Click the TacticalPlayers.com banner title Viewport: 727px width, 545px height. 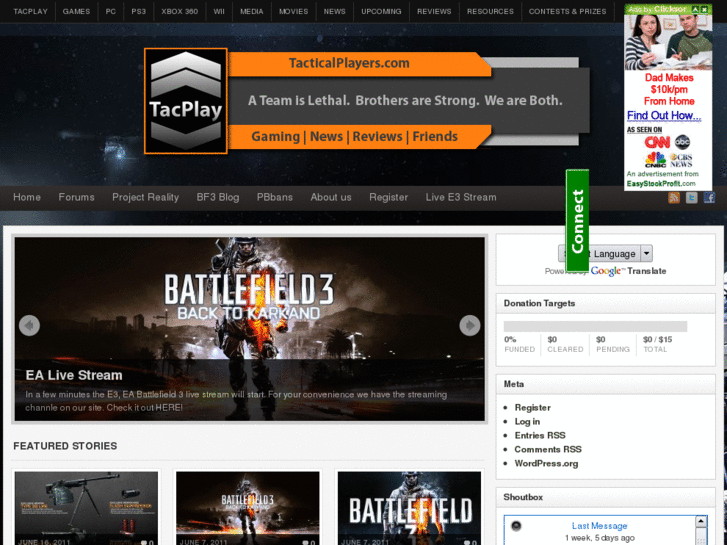[349, 63]
